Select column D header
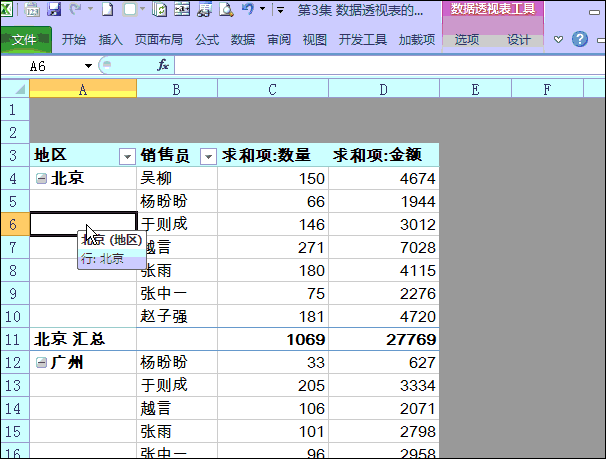606x459 pixels. click(x=384, y=89)
